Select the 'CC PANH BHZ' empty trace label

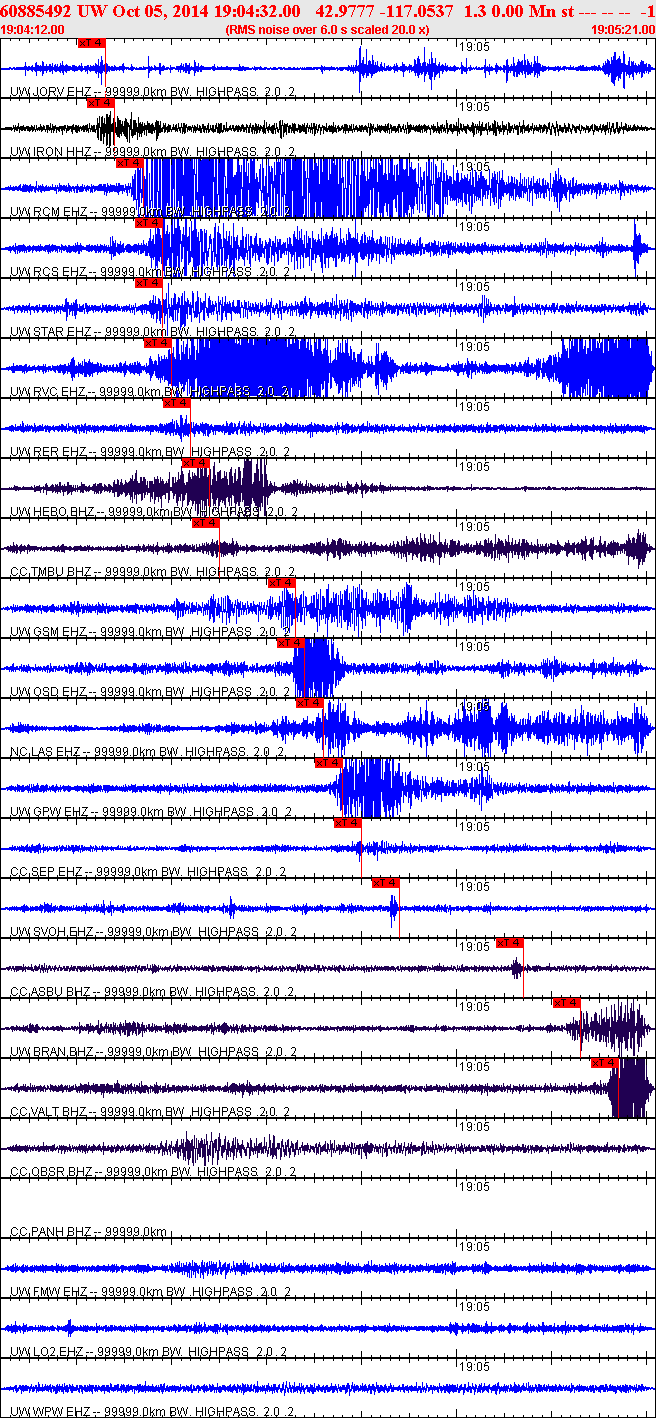[50, 1232]
